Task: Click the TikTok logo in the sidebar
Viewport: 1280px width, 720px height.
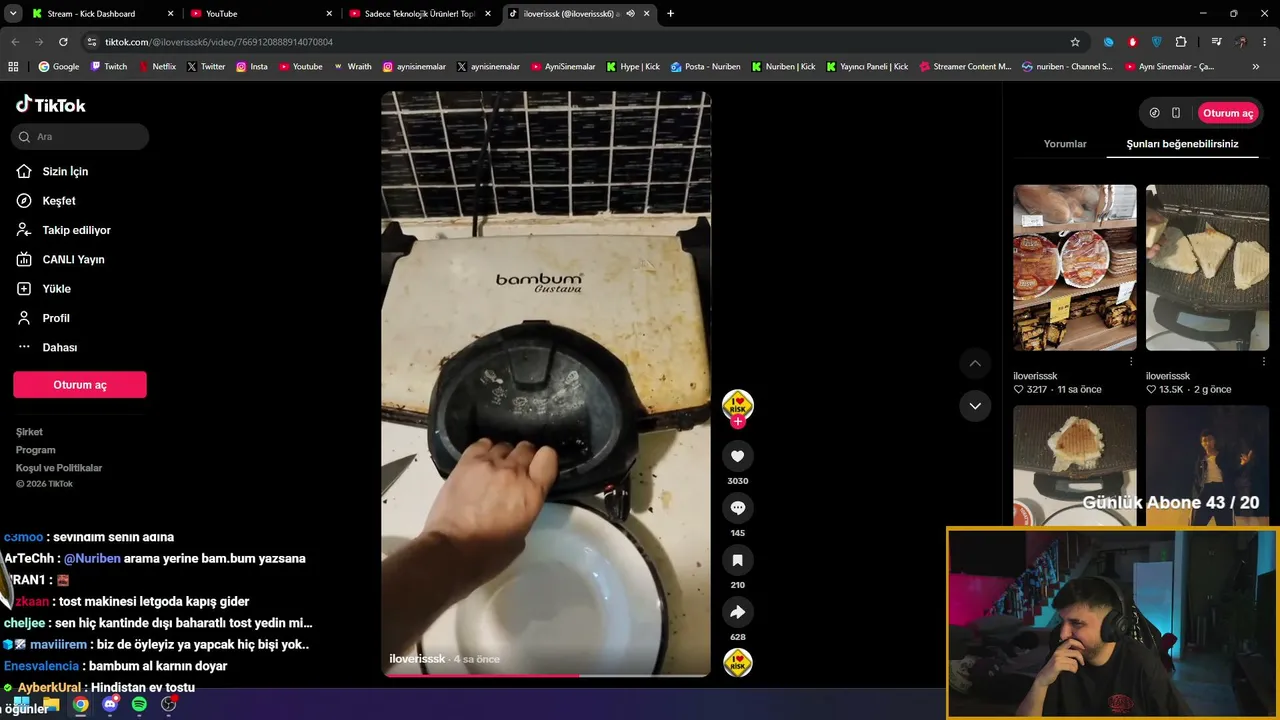Action: (51, 105)
